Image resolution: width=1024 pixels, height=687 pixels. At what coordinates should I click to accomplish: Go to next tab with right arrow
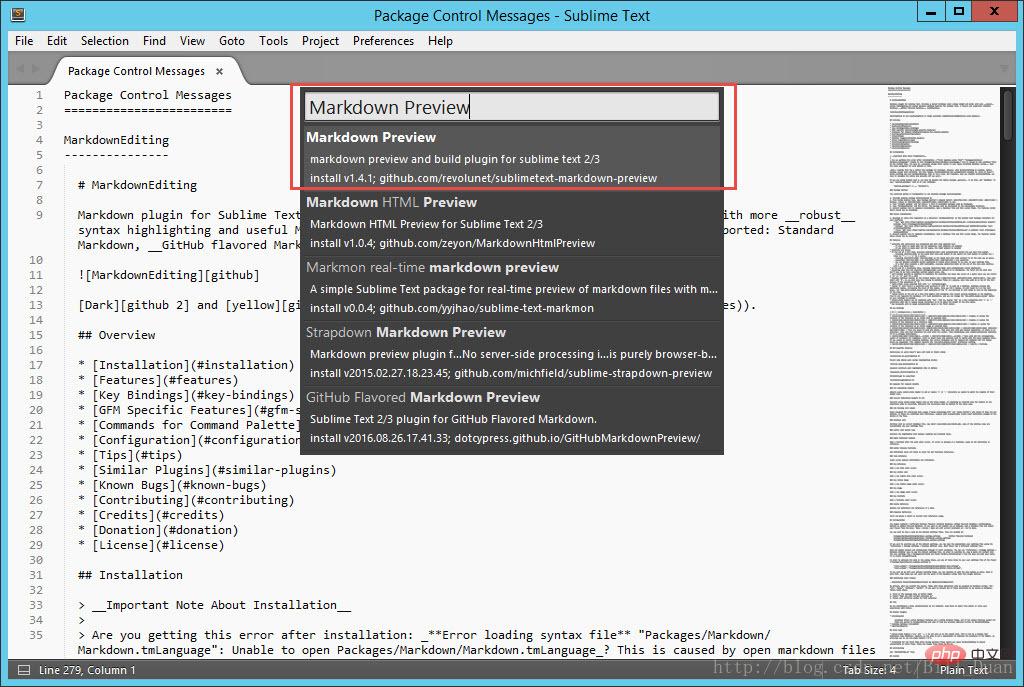[35, 69]
